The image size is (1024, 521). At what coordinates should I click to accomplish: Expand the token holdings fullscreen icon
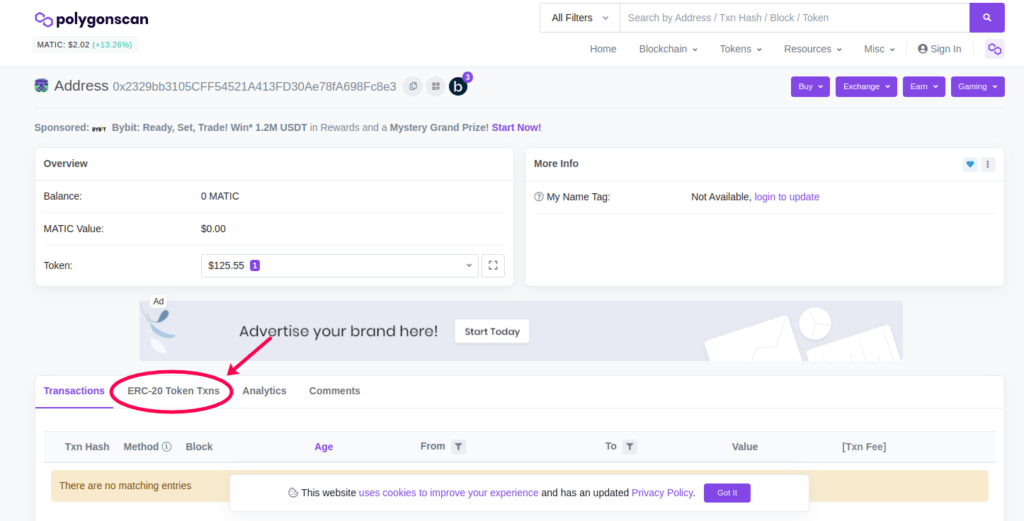pos(493,266)
